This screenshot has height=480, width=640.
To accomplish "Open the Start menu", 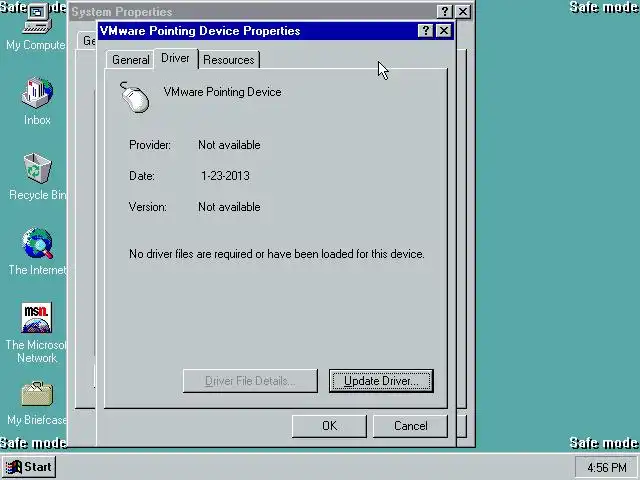I will click(x=29, y=467).
